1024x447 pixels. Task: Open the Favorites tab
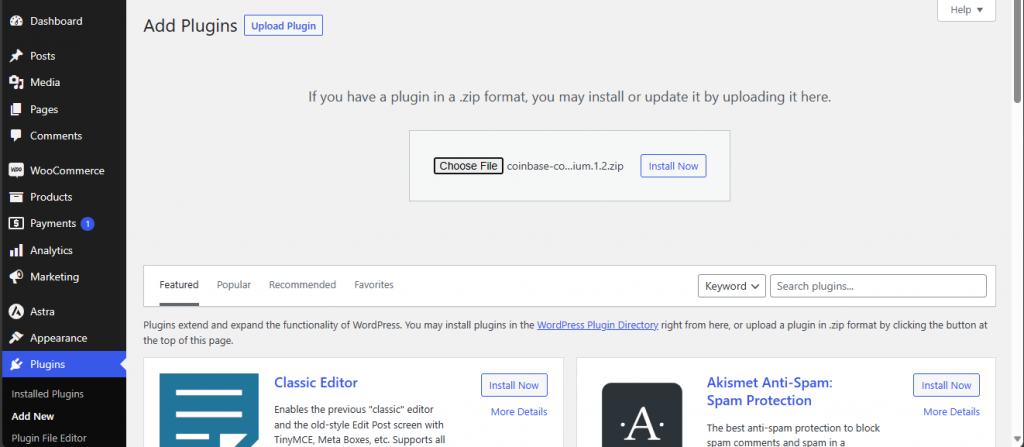[x=374, y=285]
